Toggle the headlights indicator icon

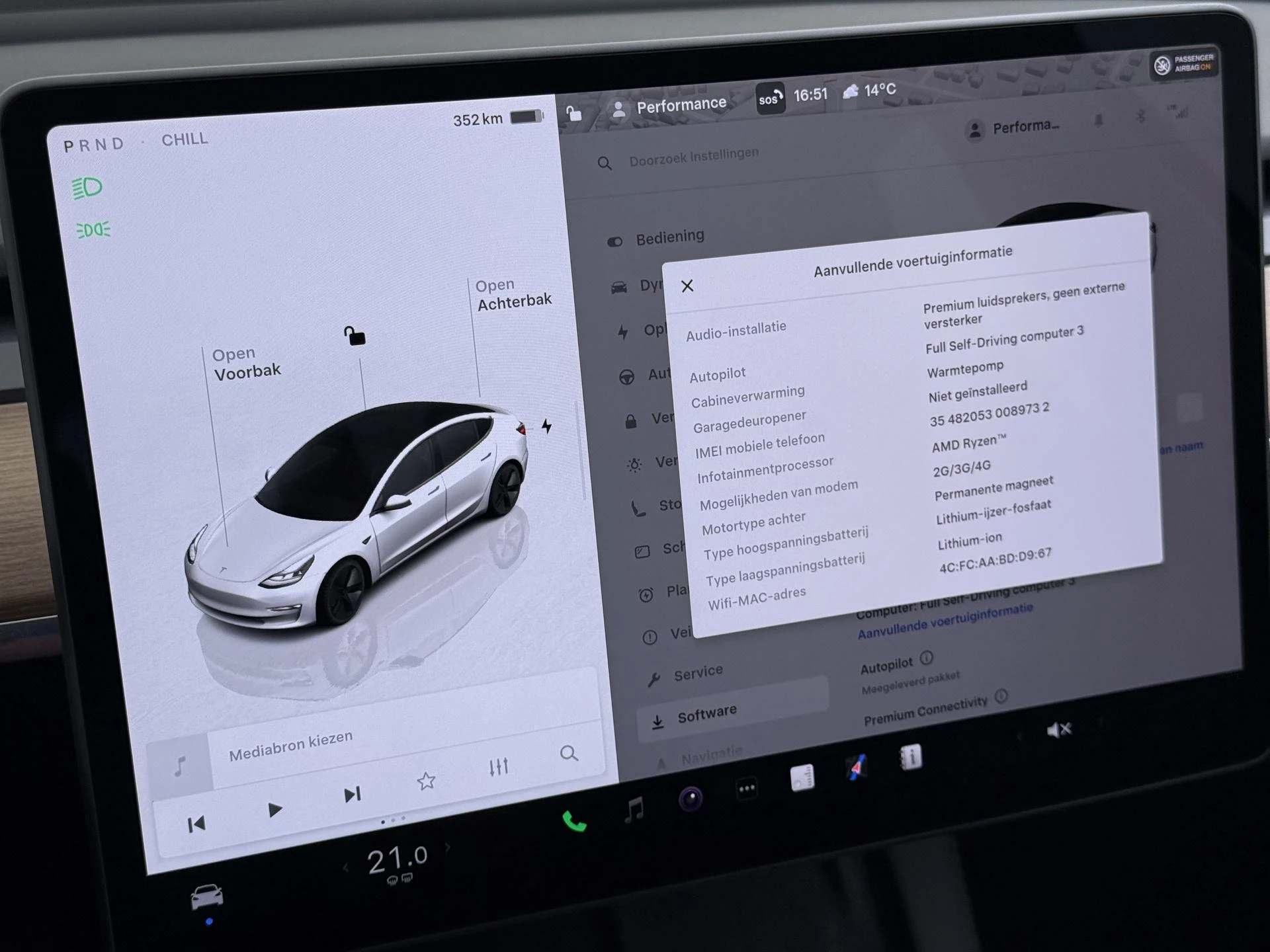pyautogui.click(x=87, y=188)
